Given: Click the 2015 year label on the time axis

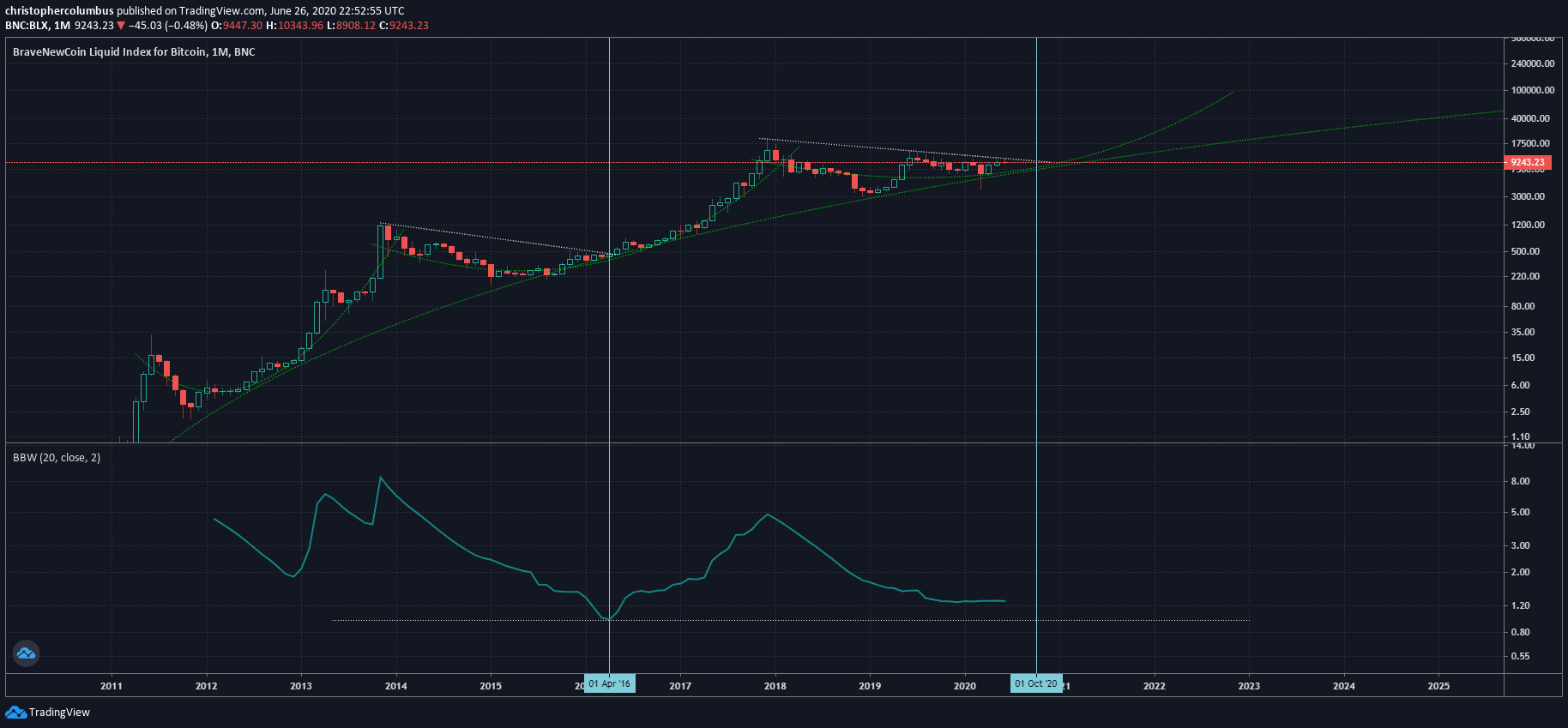Looking at the screenshot, I should [x=491, y=685].
